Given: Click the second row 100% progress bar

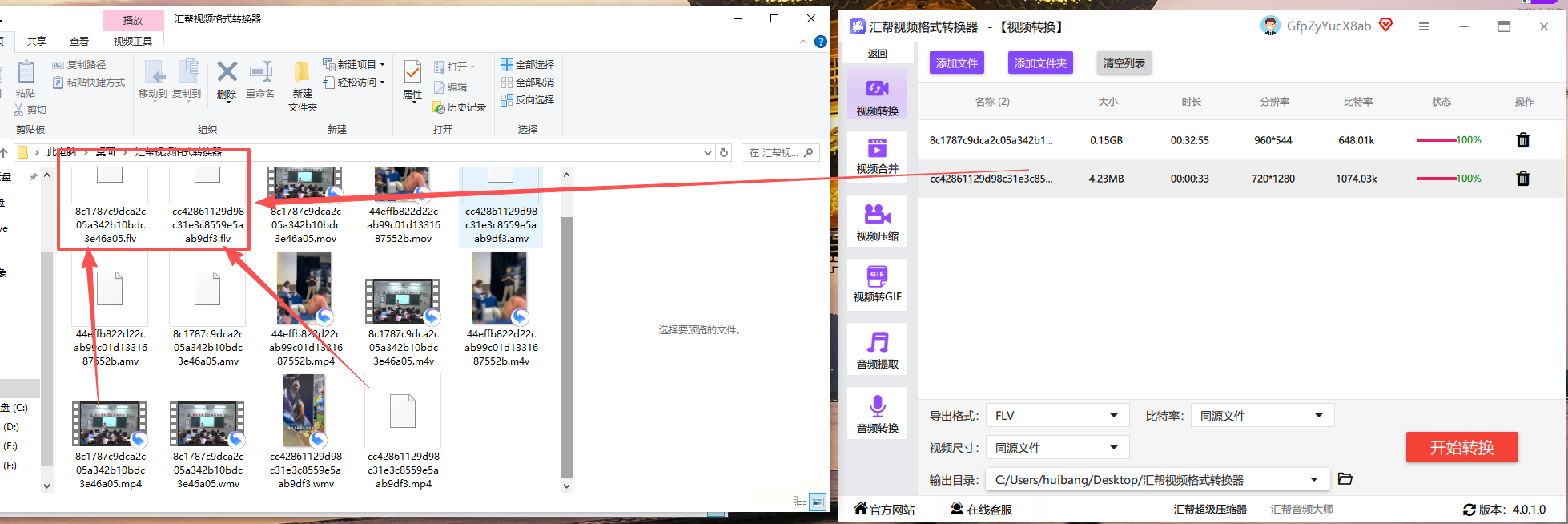Looking at the screenshot, I should [1449, 179].
